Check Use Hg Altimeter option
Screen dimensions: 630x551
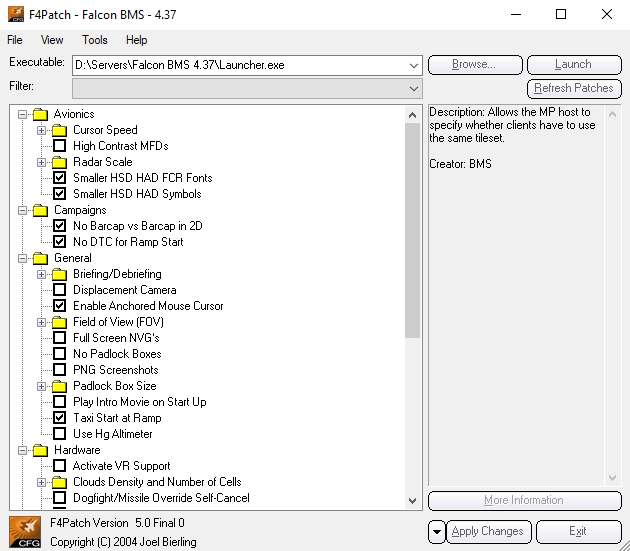click(59, 434)
